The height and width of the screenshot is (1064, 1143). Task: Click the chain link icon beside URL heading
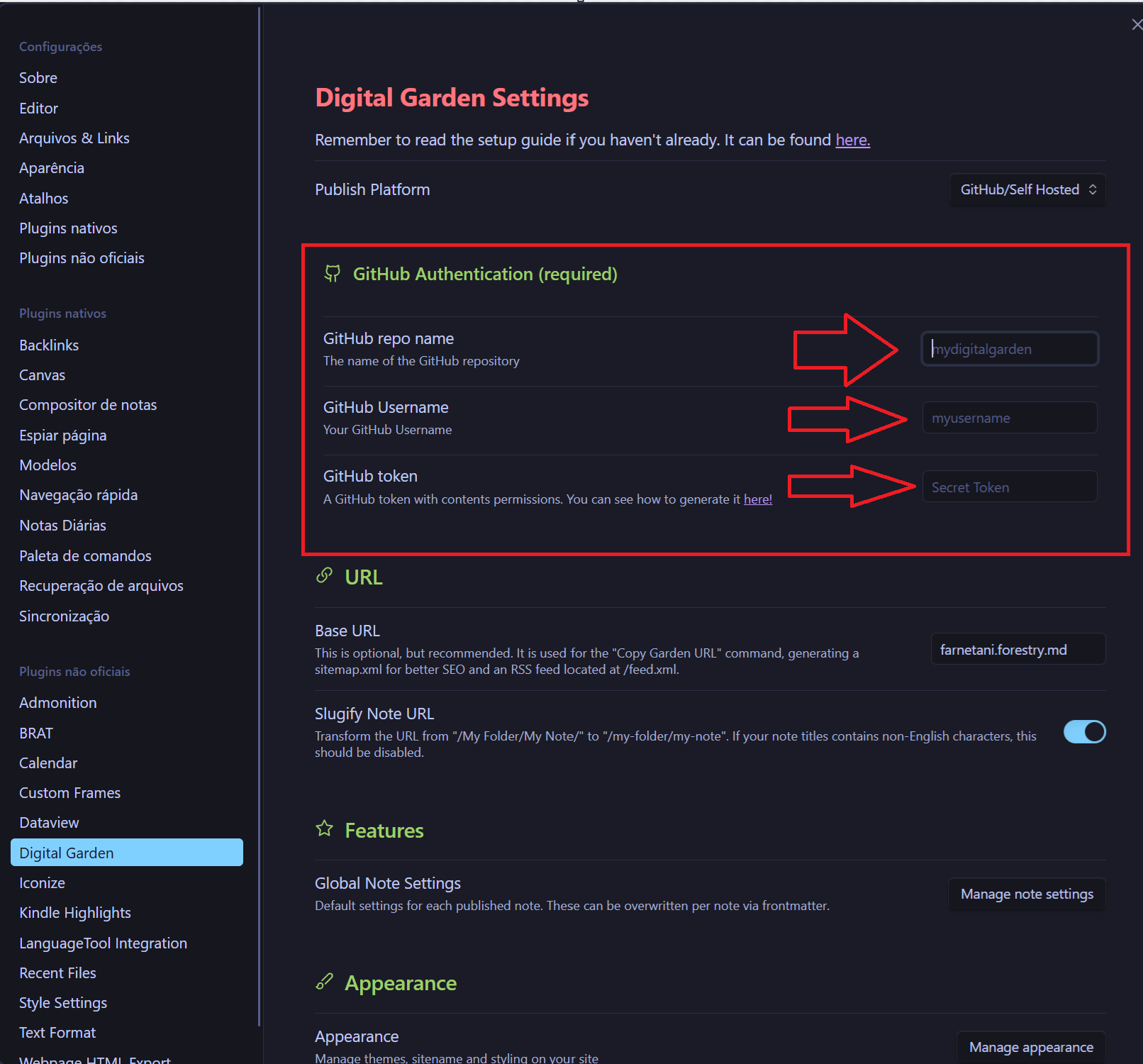324,576
